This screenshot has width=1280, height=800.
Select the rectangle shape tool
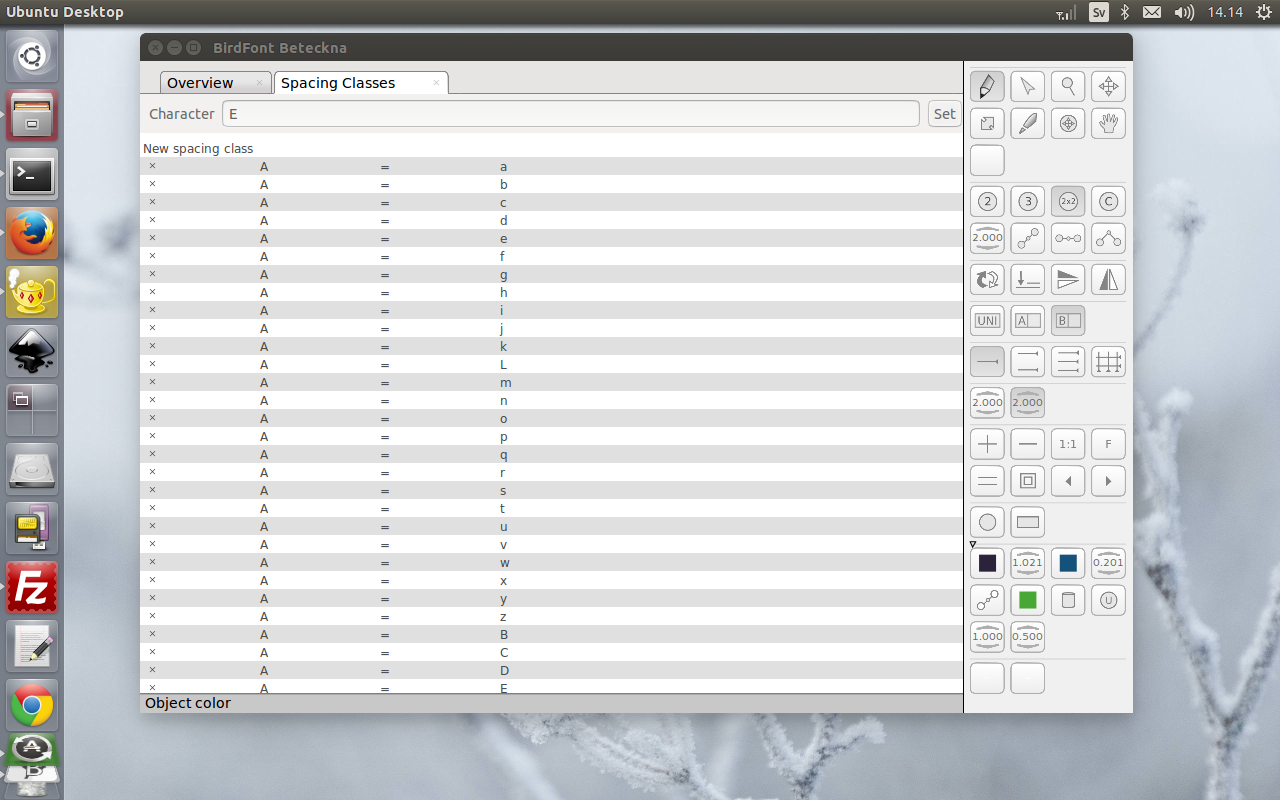click(1027, 522)
